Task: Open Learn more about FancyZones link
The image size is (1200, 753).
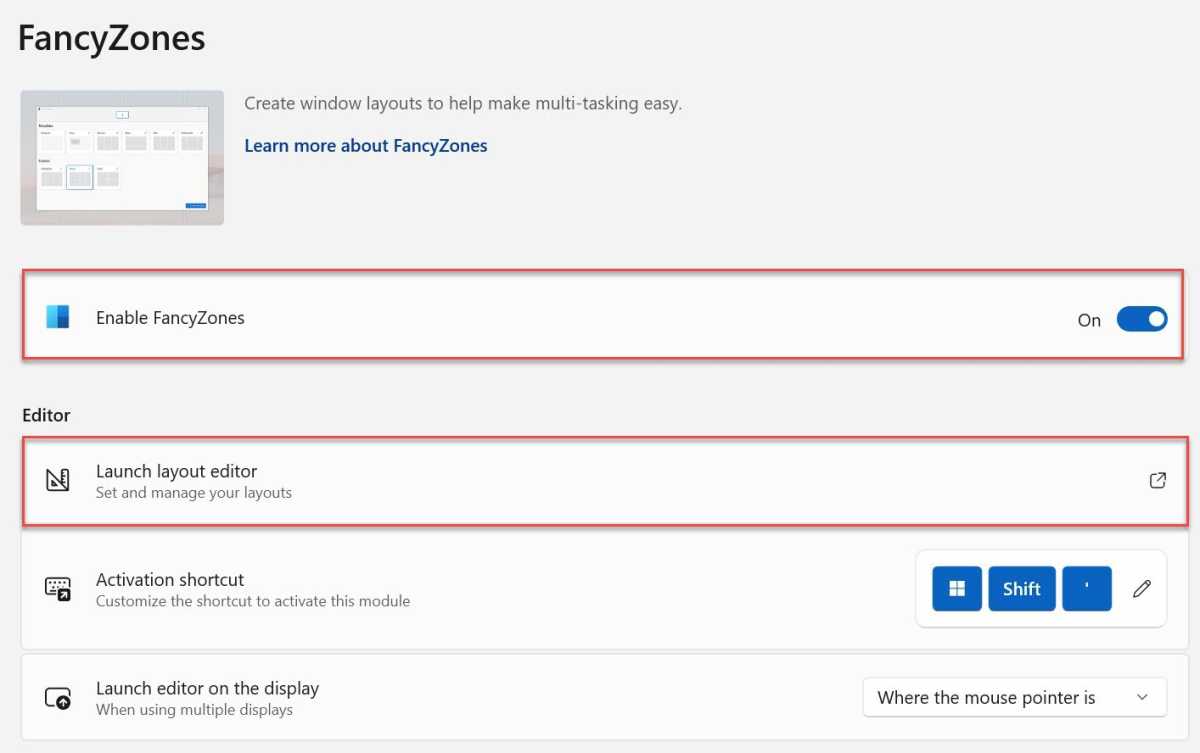Action: point(366,145)
